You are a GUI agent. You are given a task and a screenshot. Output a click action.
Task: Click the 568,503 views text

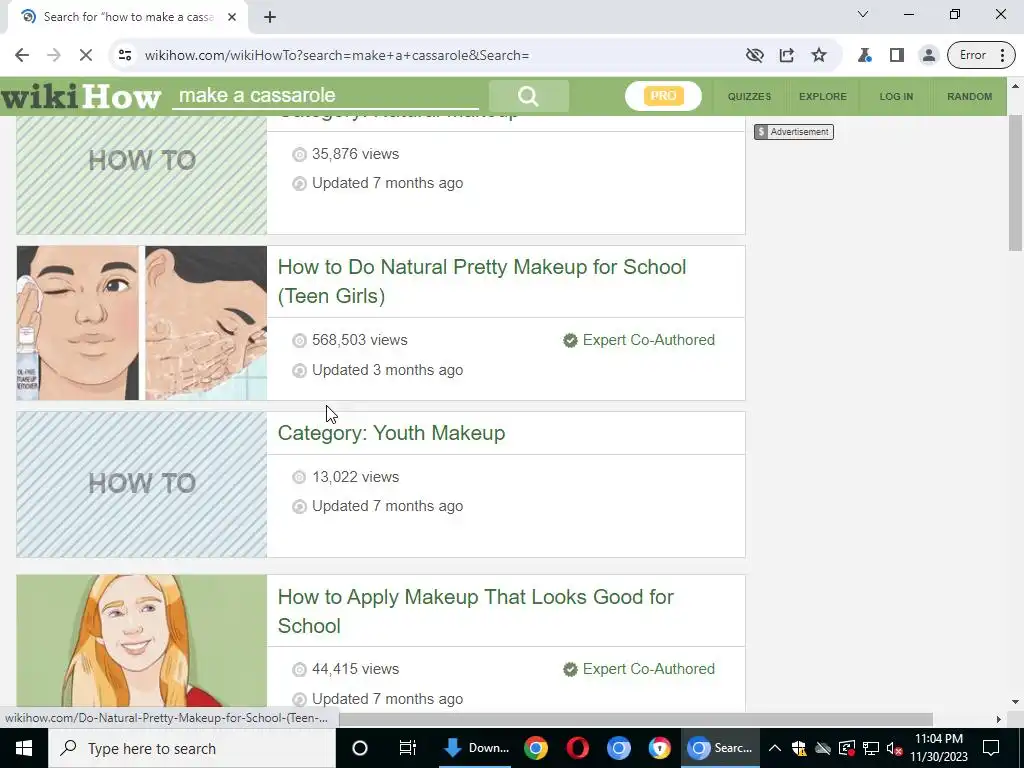(359, 340)
